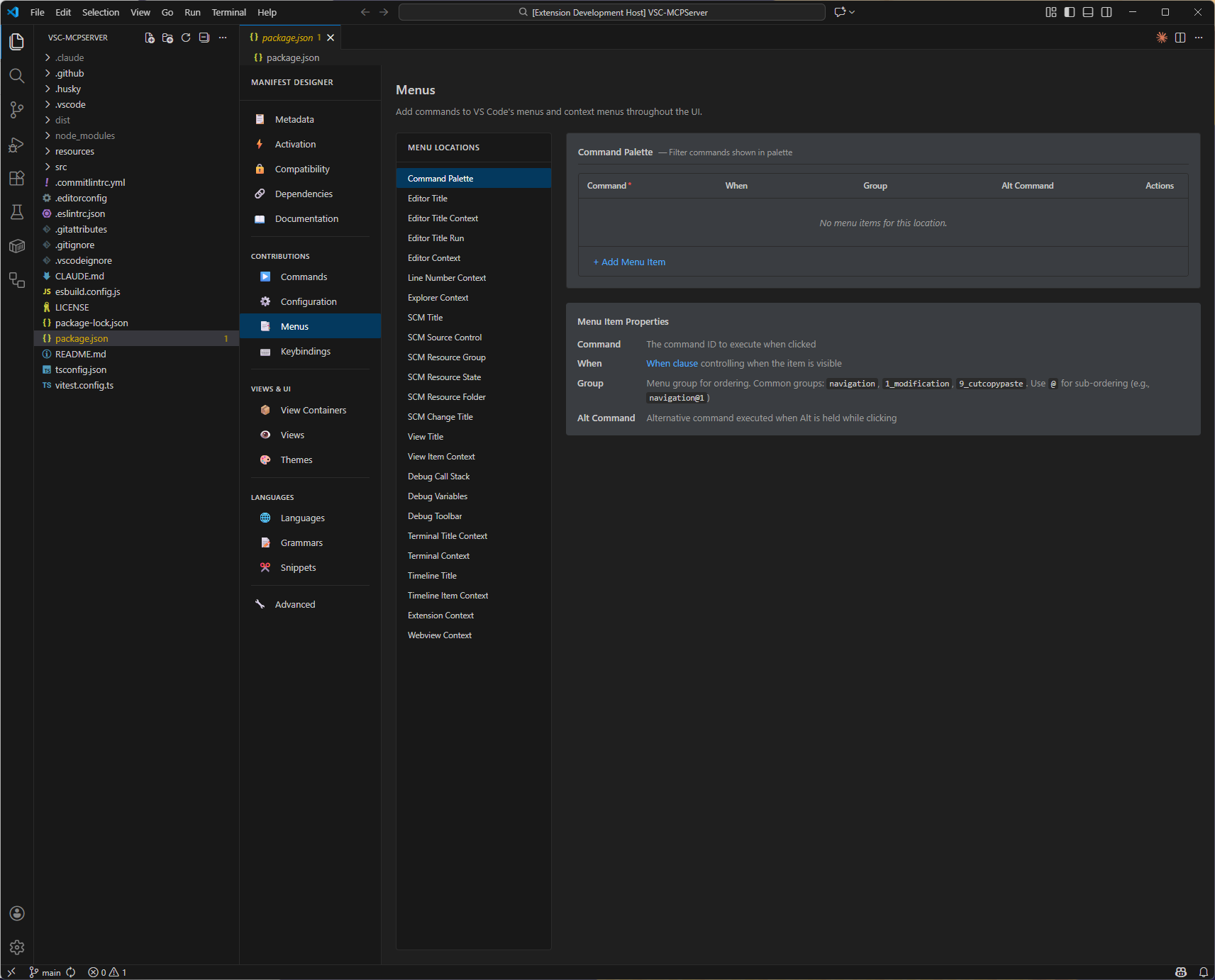This screenshot has height=980, width=1215.
Task: Select the Explorer Context menu location
Action: click(x=473, y=297)
